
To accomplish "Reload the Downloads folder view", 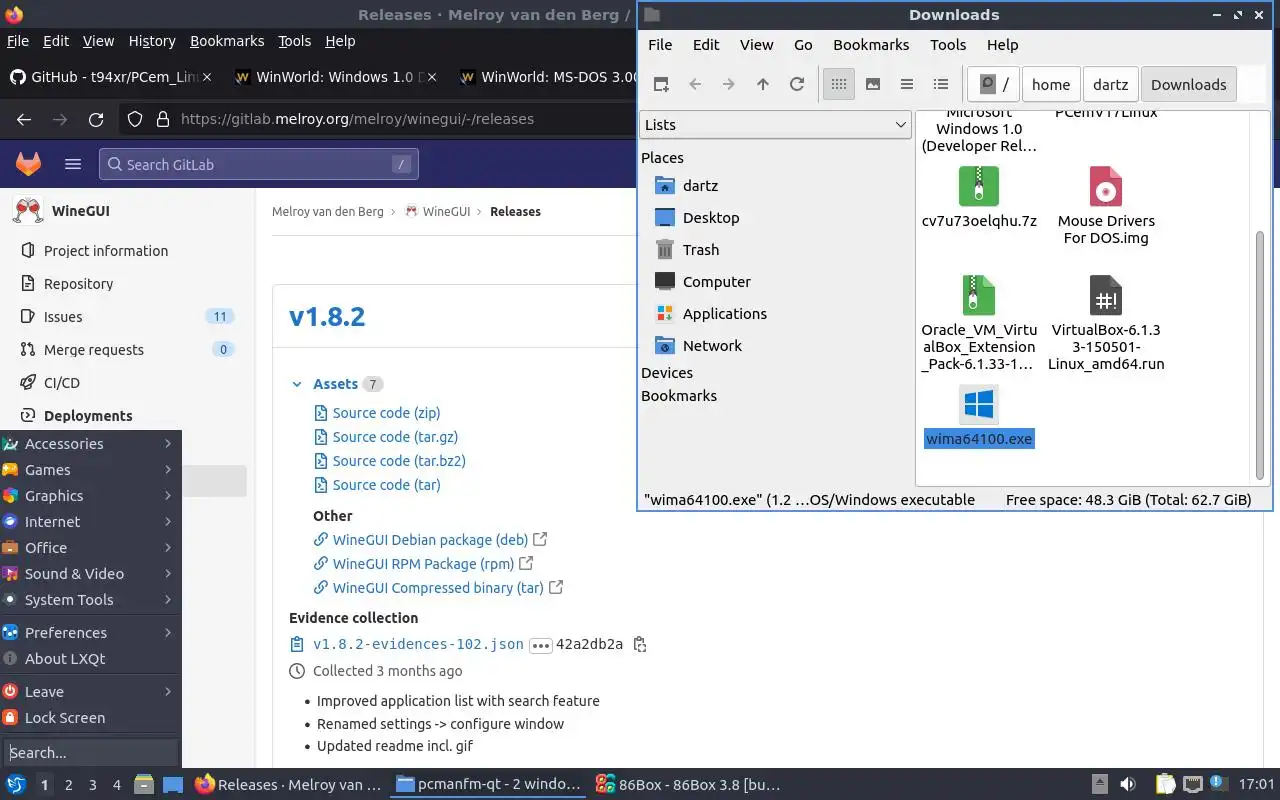I will coord(797,84).
